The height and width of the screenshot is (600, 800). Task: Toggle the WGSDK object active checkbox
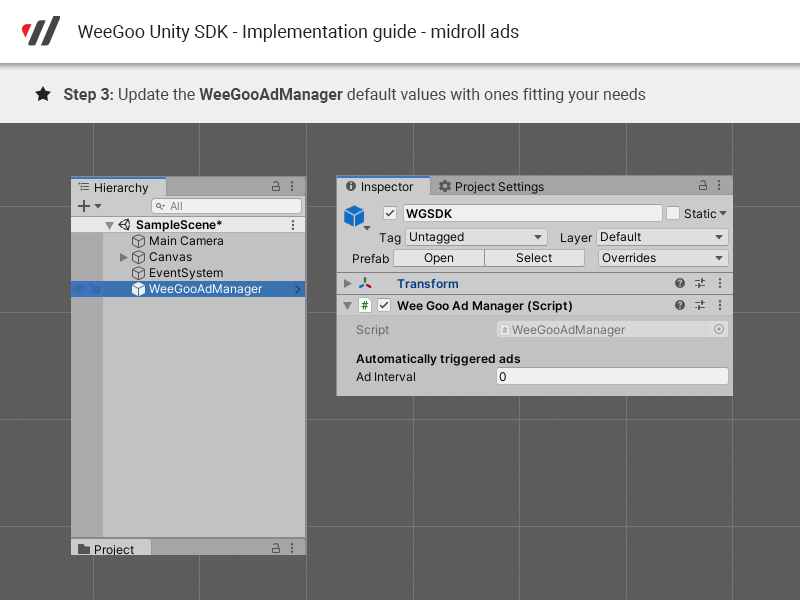tap(390, 213)
